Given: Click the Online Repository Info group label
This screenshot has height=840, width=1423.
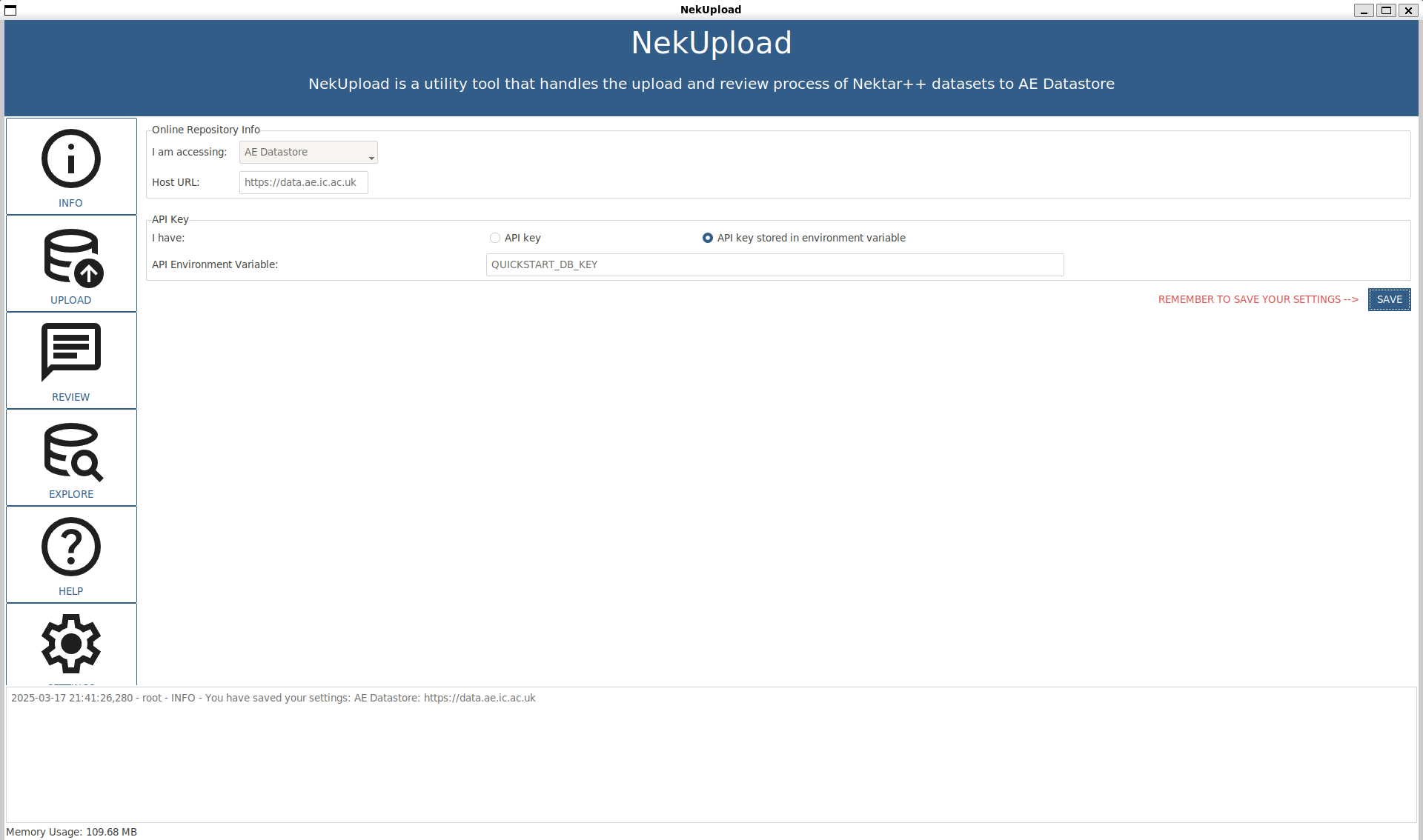Looking at the screenshot, I should [x=206, y=130].
